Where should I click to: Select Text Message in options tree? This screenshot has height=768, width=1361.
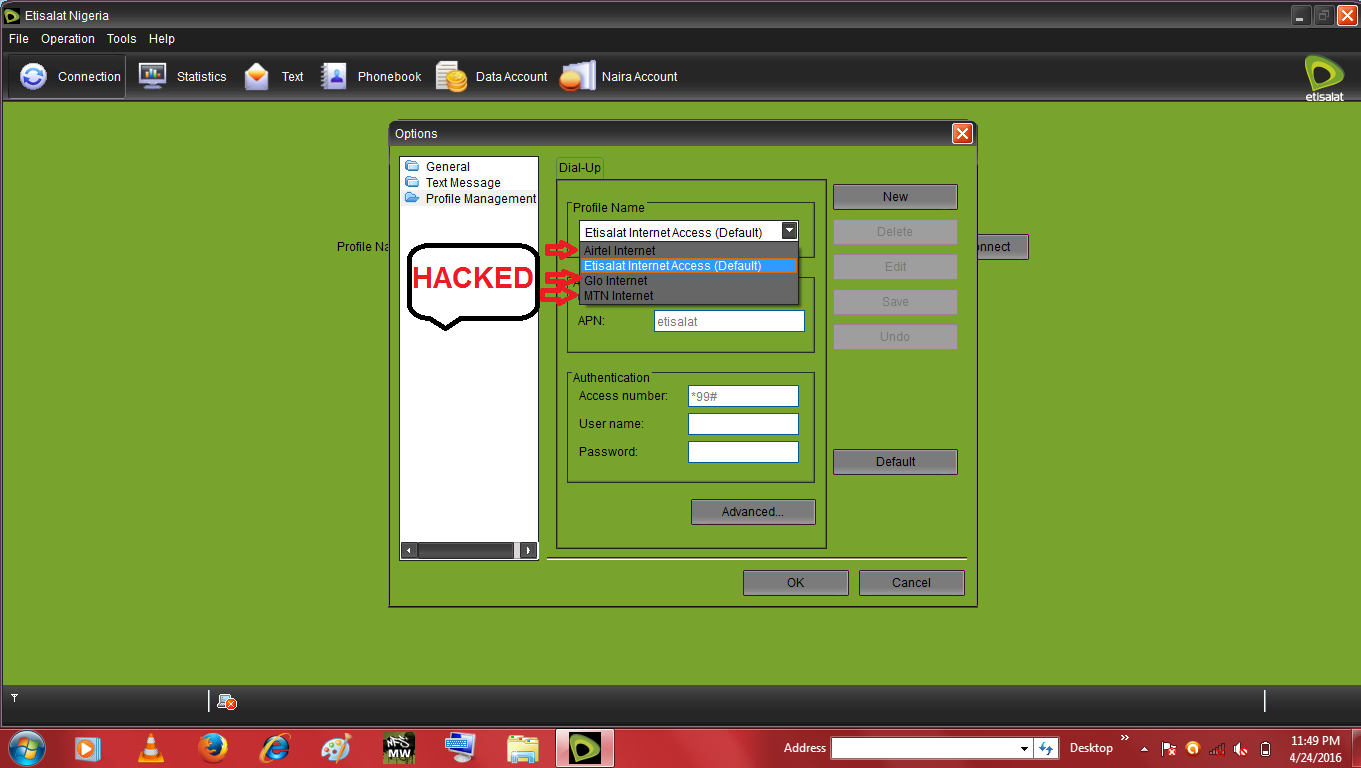[x=463, y=183]
